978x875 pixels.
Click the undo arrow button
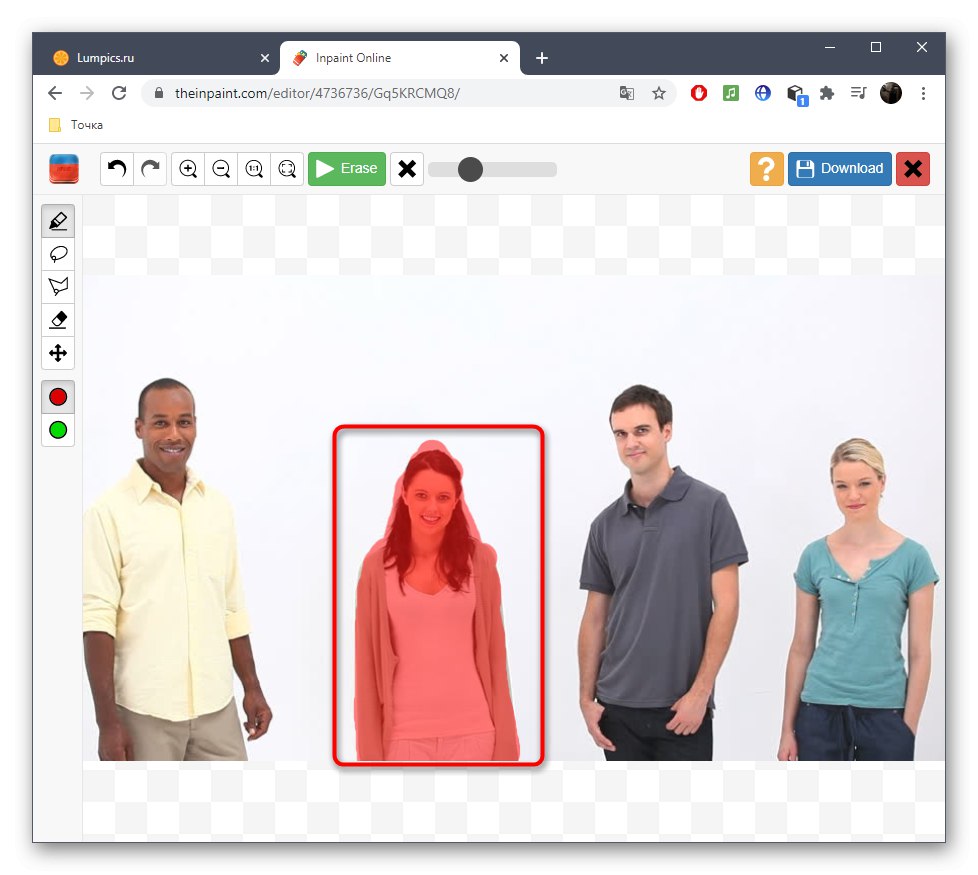click(x=117, y=168)
